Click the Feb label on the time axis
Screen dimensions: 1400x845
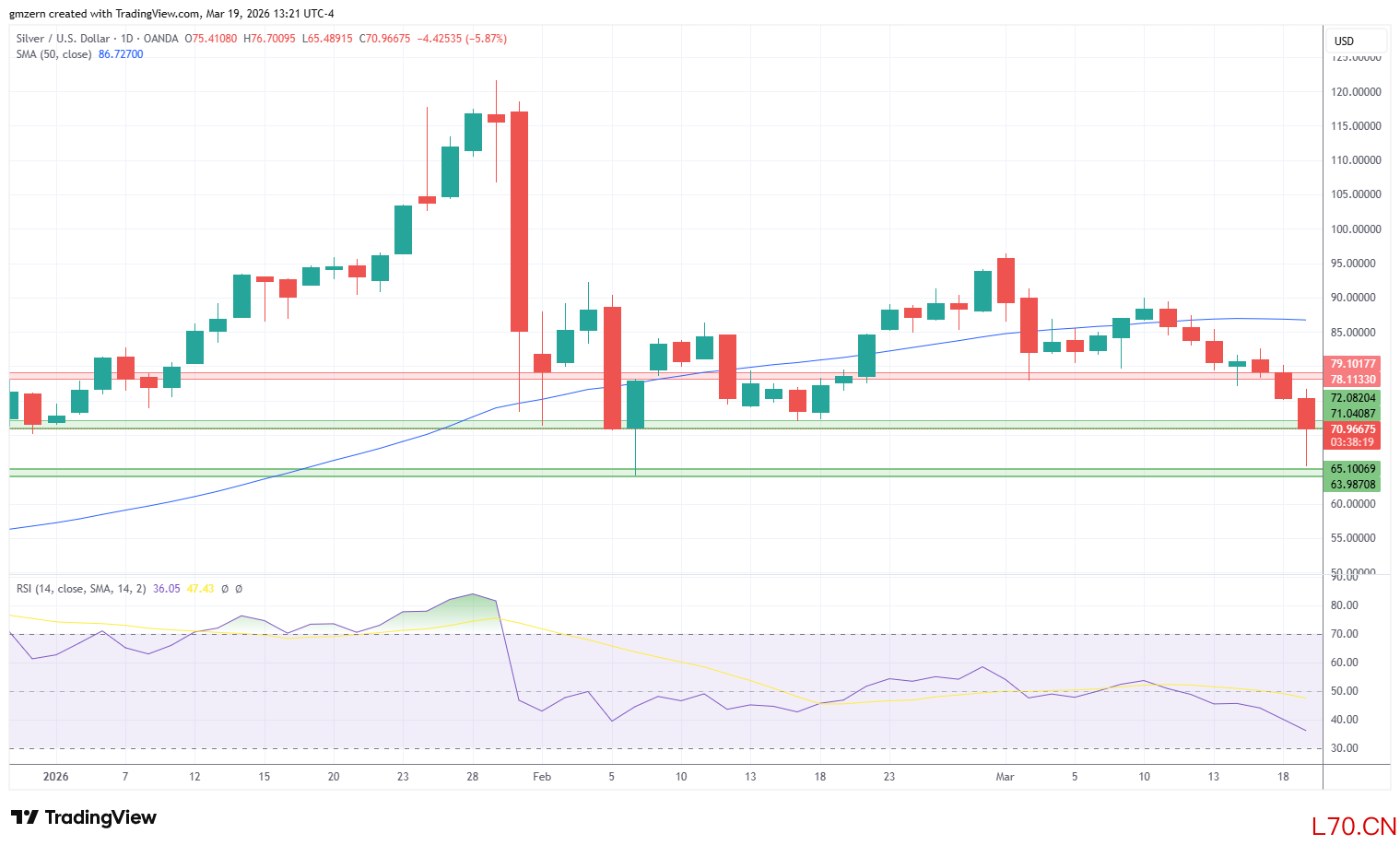click(542, 777)
